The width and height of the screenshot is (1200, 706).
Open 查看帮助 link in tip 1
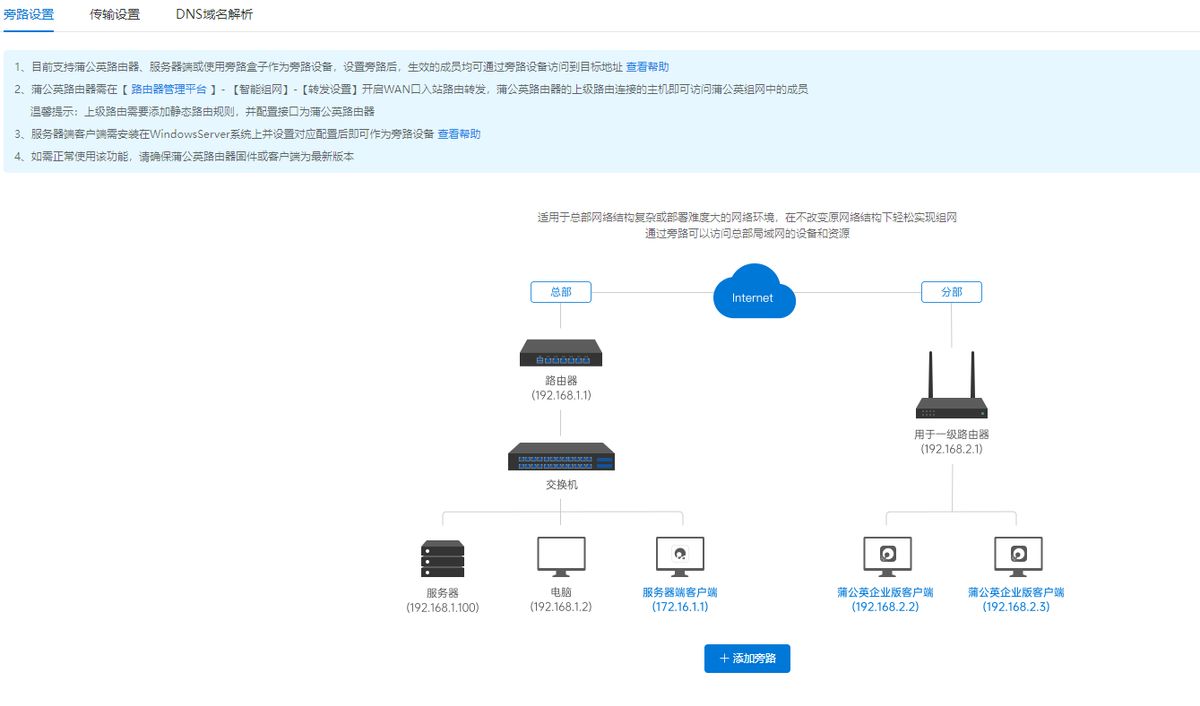(647, 67)
